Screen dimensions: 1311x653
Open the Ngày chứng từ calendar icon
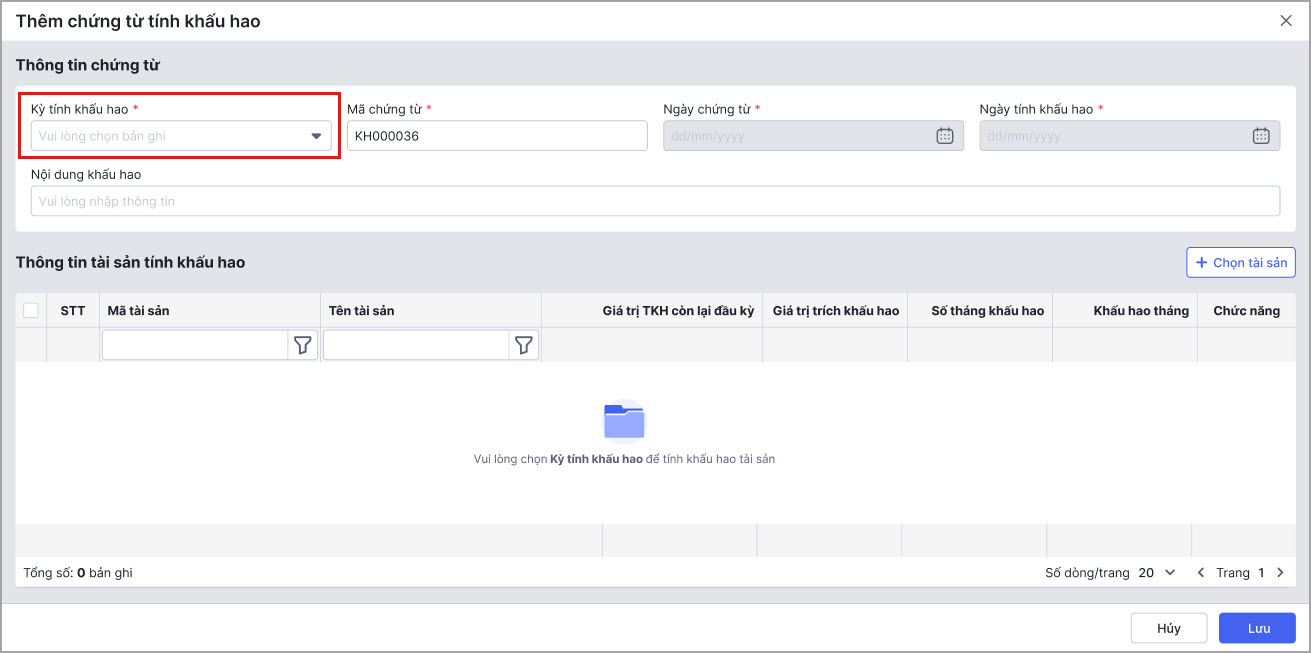click(945, 136)
